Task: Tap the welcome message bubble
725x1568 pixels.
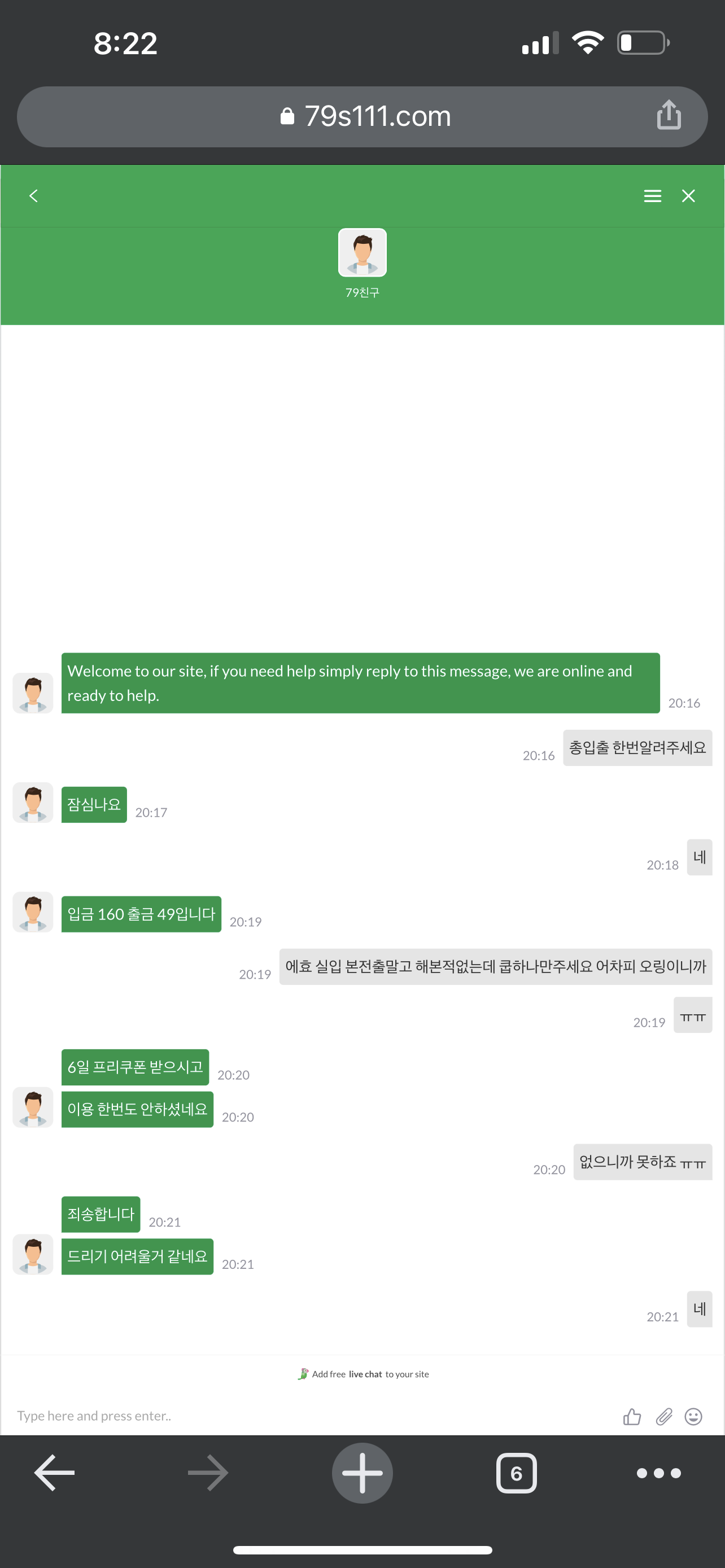Action: 360,683
